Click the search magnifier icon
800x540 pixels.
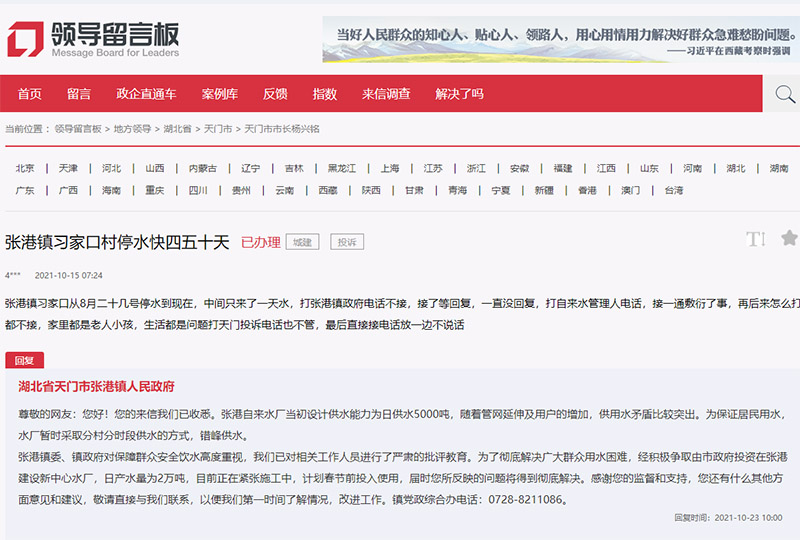coord(785,94)
